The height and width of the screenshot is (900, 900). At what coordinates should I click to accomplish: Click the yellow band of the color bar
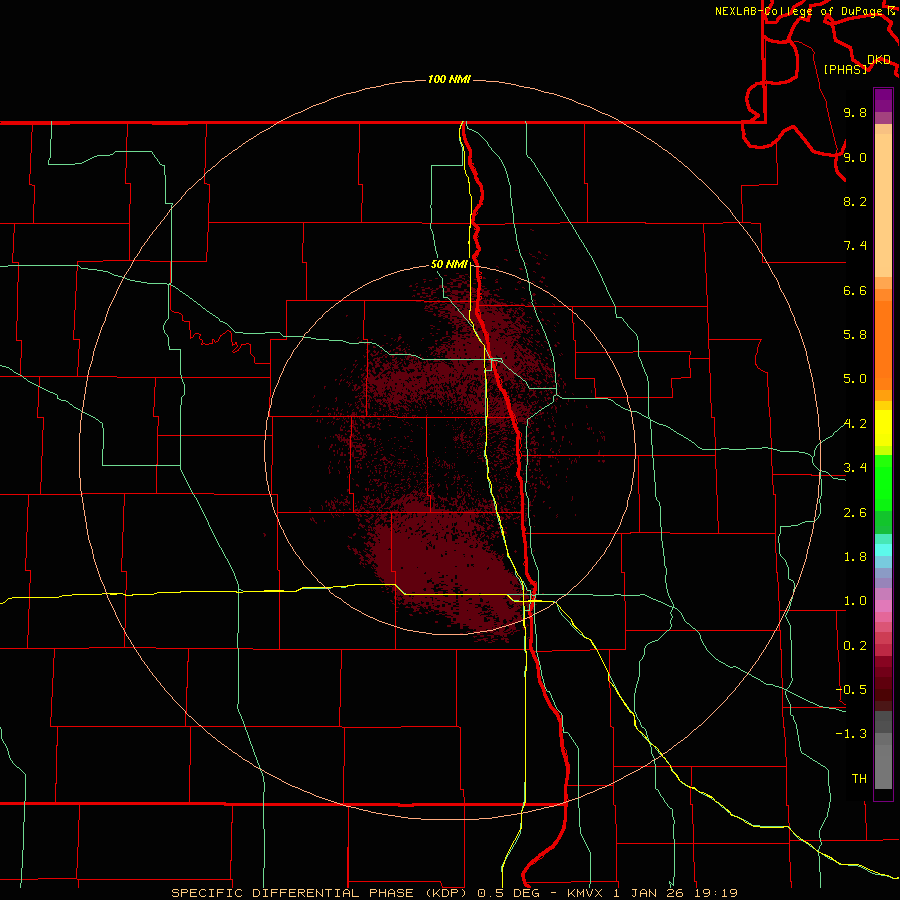pyautogui.click(x=883, y=428)
